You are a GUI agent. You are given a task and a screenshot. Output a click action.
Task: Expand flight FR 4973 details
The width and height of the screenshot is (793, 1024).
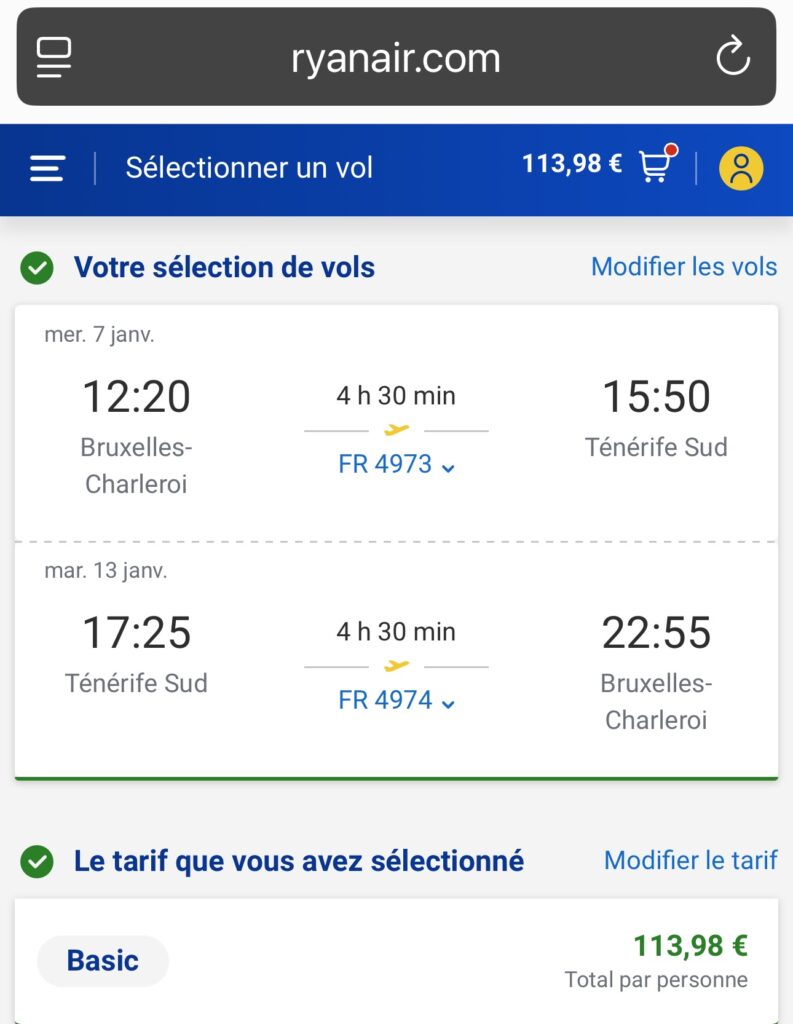(x=396, y=464)
